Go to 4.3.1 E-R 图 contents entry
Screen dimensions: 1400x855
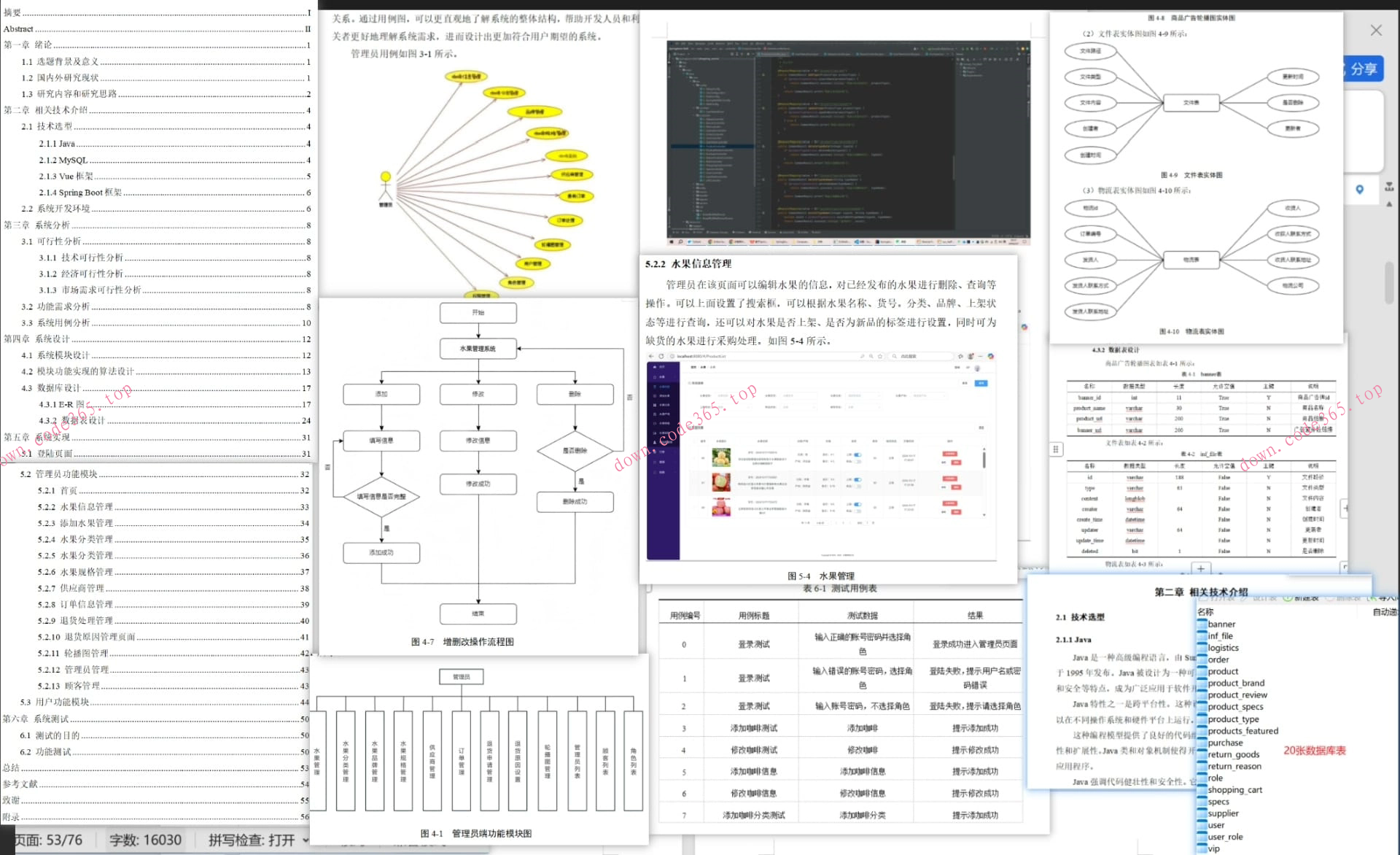(61, 404)
